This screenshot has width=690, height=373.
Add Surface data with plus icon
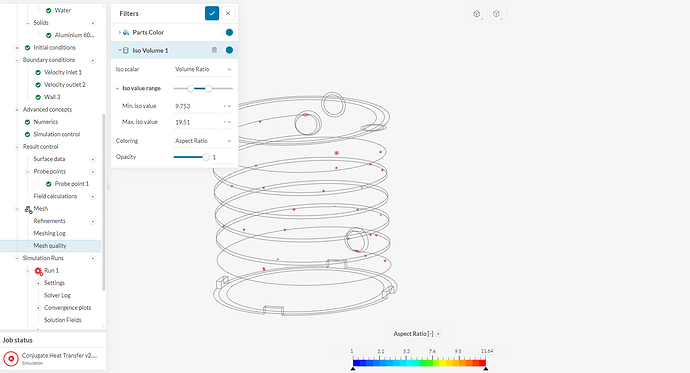pos(92,159)
